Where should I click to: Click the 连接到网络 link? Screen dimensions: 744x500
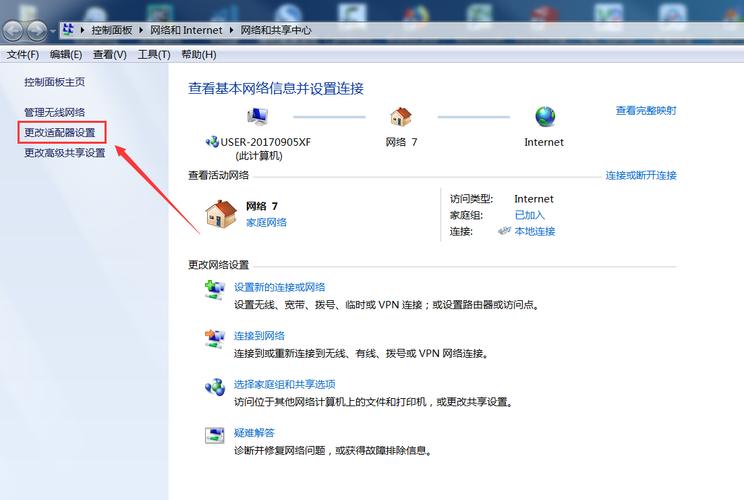259,336
